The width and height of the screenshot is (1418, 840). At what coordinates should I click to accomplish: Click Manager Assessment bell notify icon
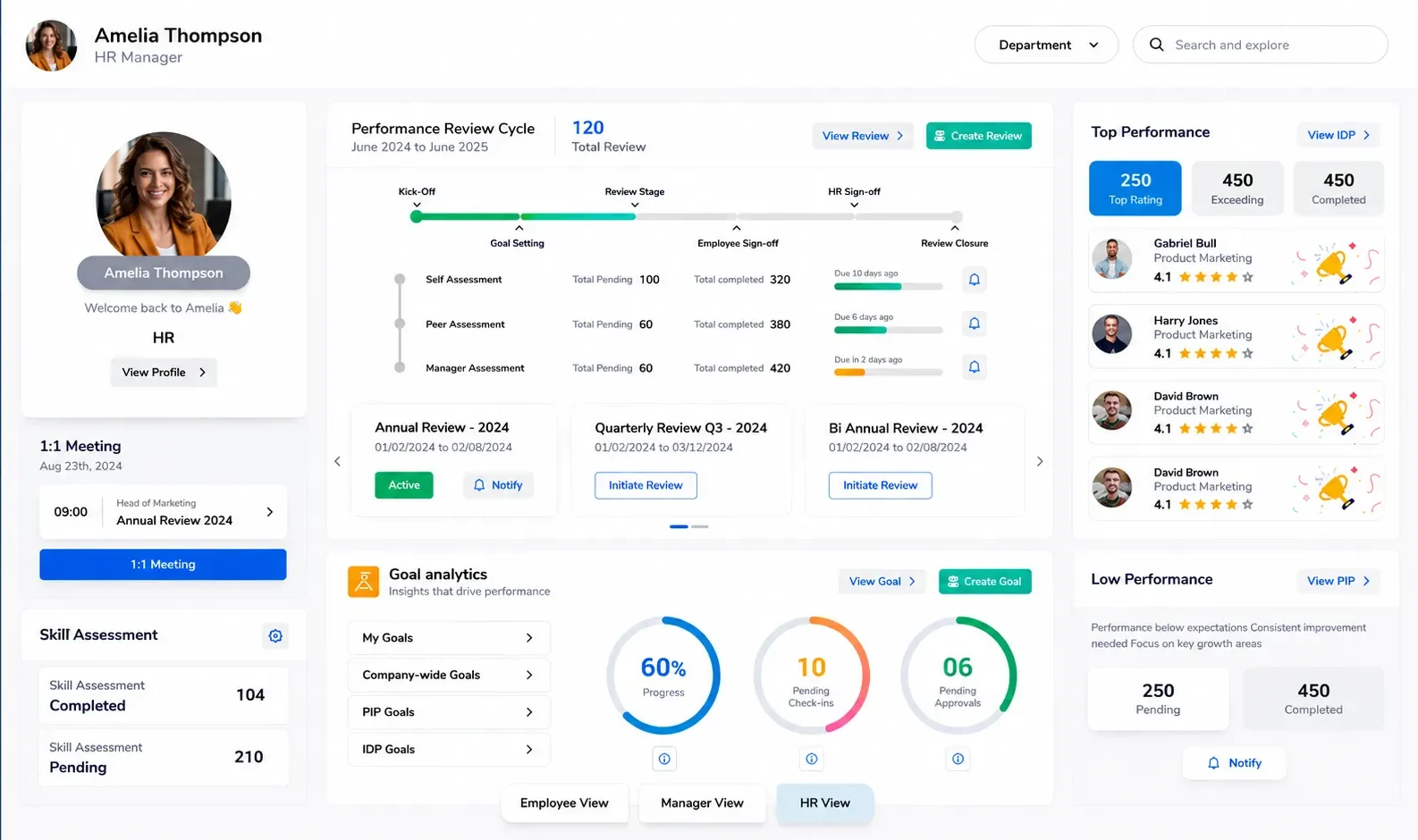click(x=975, y=367)
